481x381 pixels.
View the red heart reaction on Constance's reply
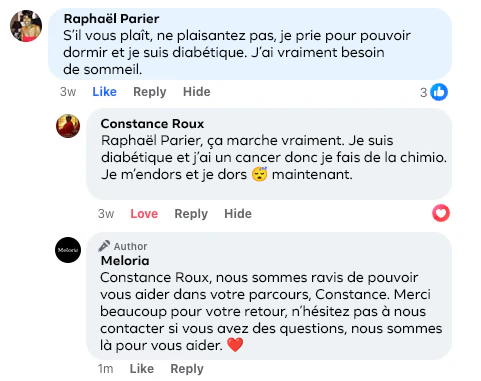tap(441, 213)
